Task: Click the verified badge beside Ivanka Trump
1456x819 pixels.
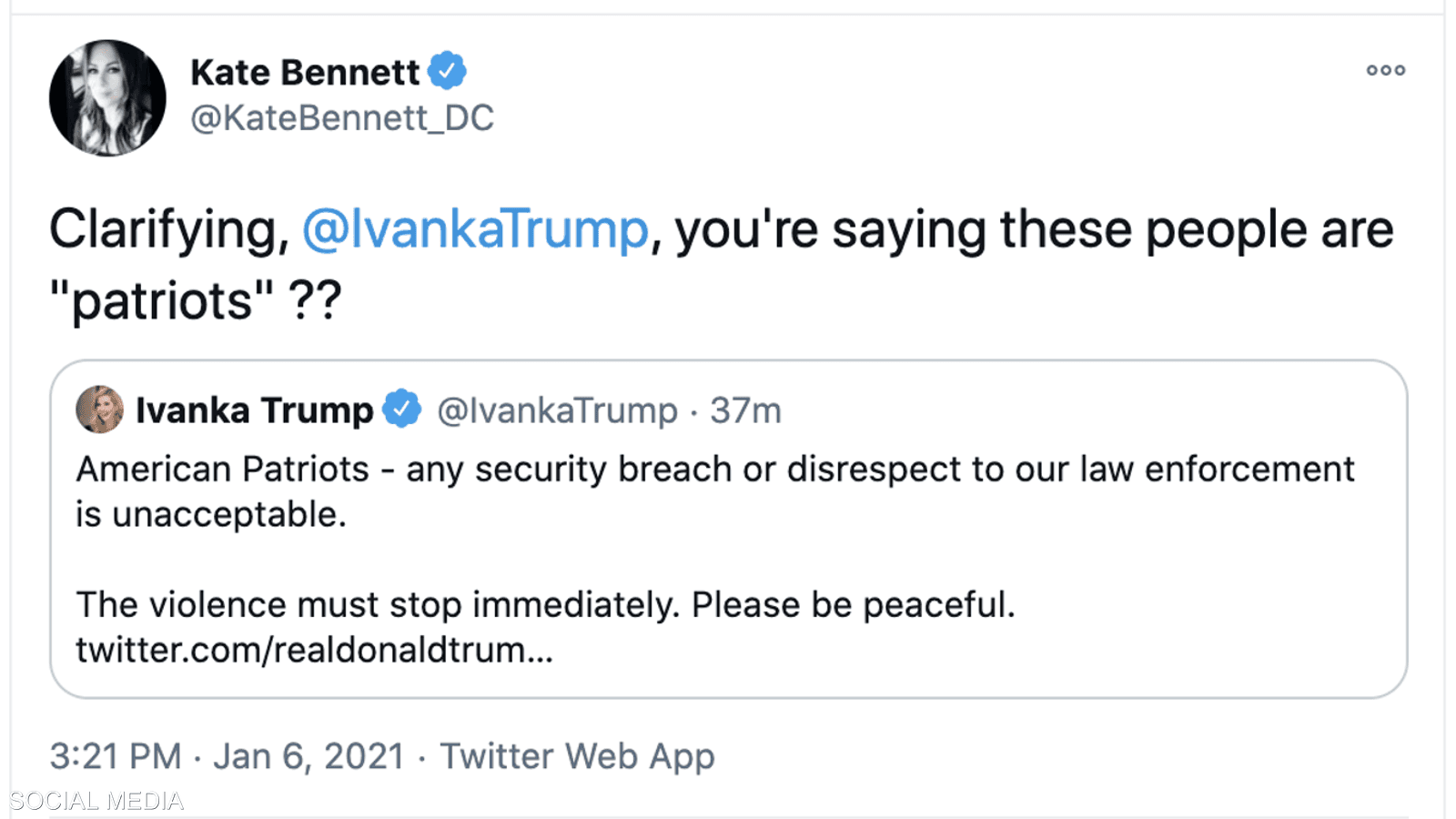Action: (401, 409)
